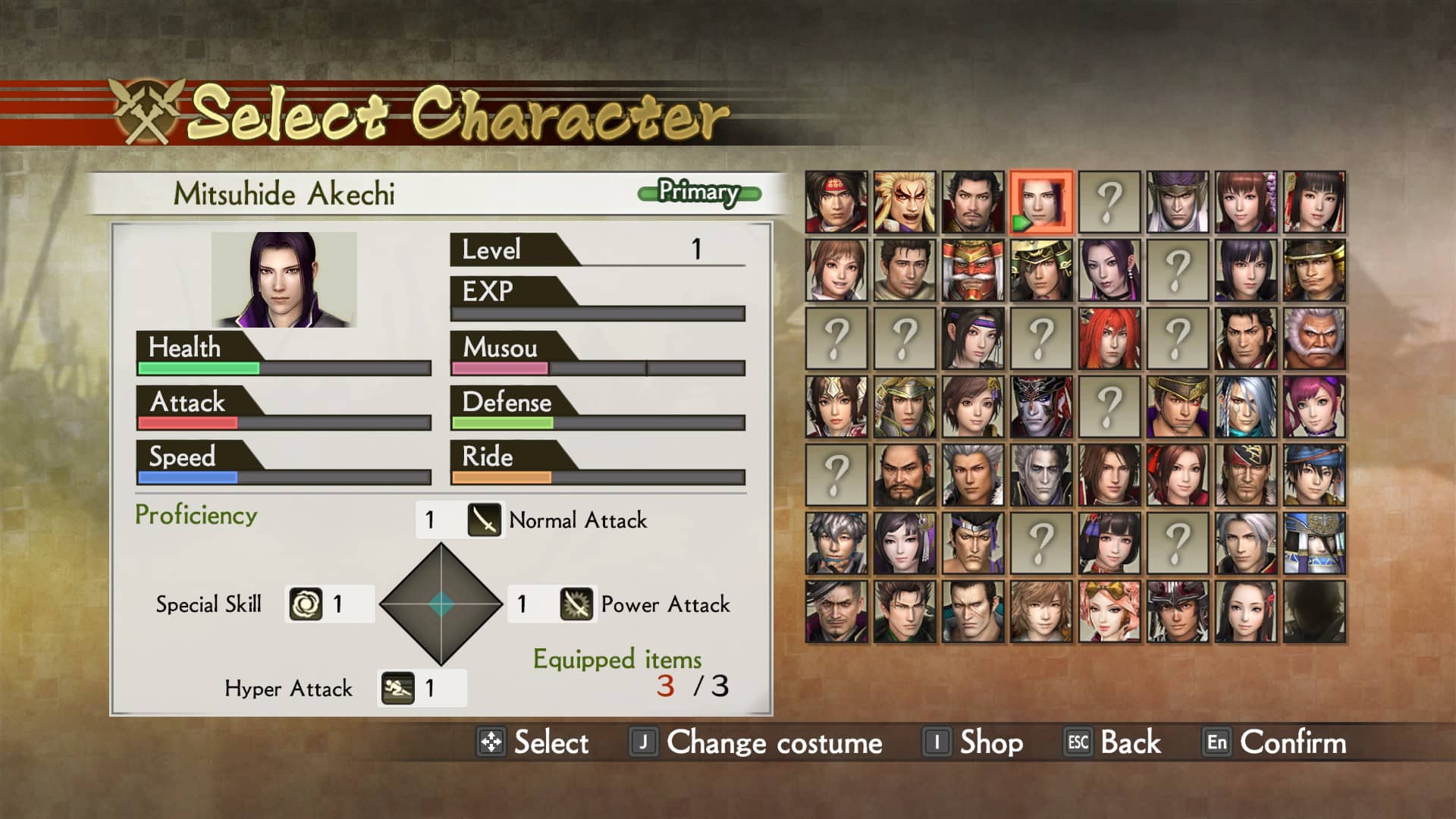Click the Special Skill swirl icon
This screenshot has height=819, width=1456.
(306, 604)
